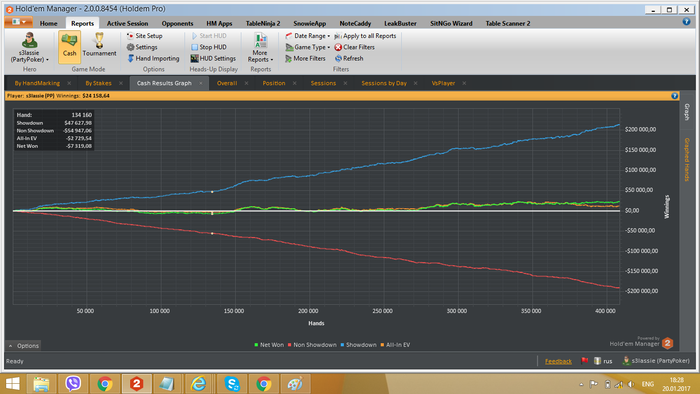Open Skype from the taskbar
700x394 pixels.
tap(231, 384)
